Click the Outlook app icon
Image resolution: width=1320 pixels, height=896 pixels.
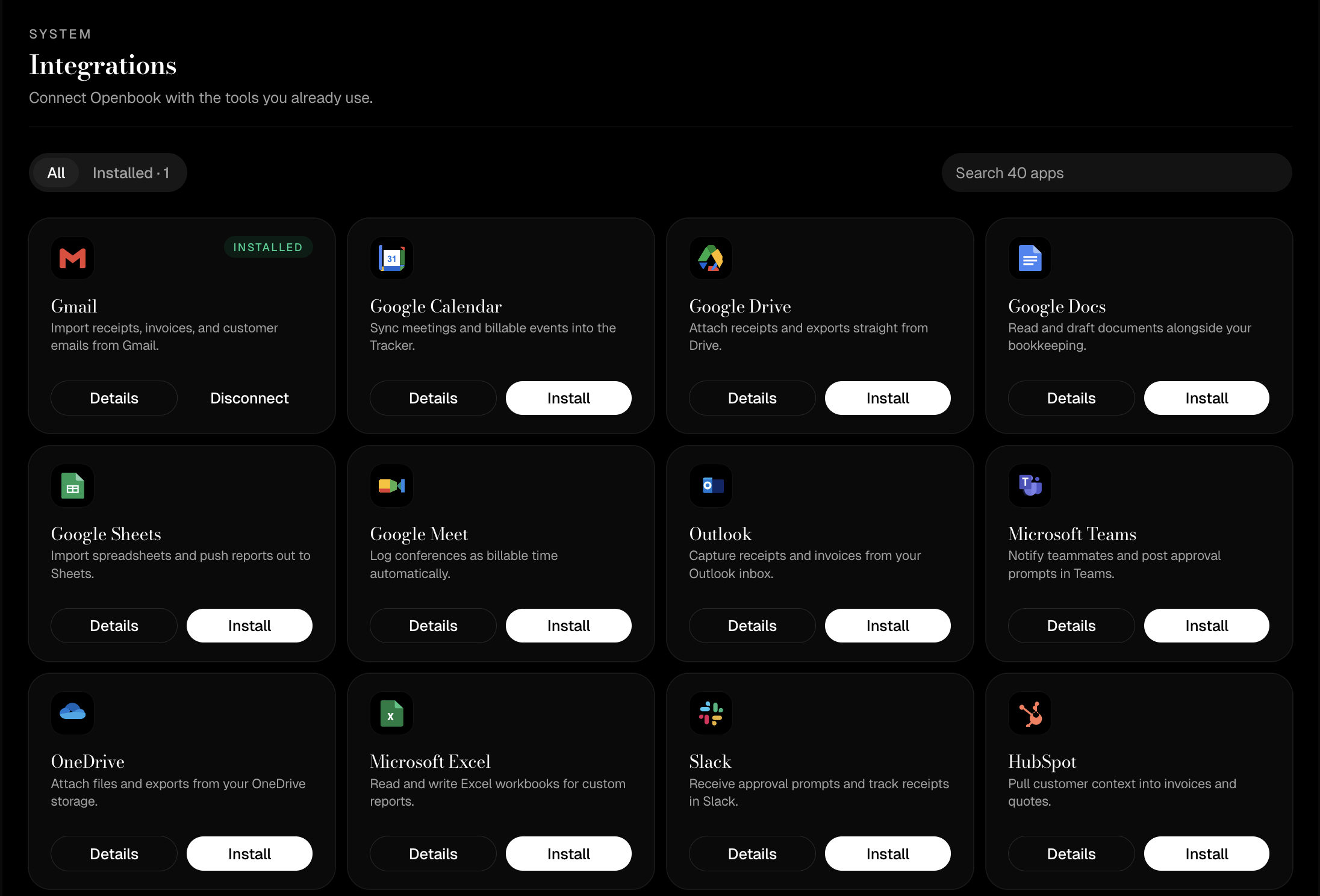(711, 486)
